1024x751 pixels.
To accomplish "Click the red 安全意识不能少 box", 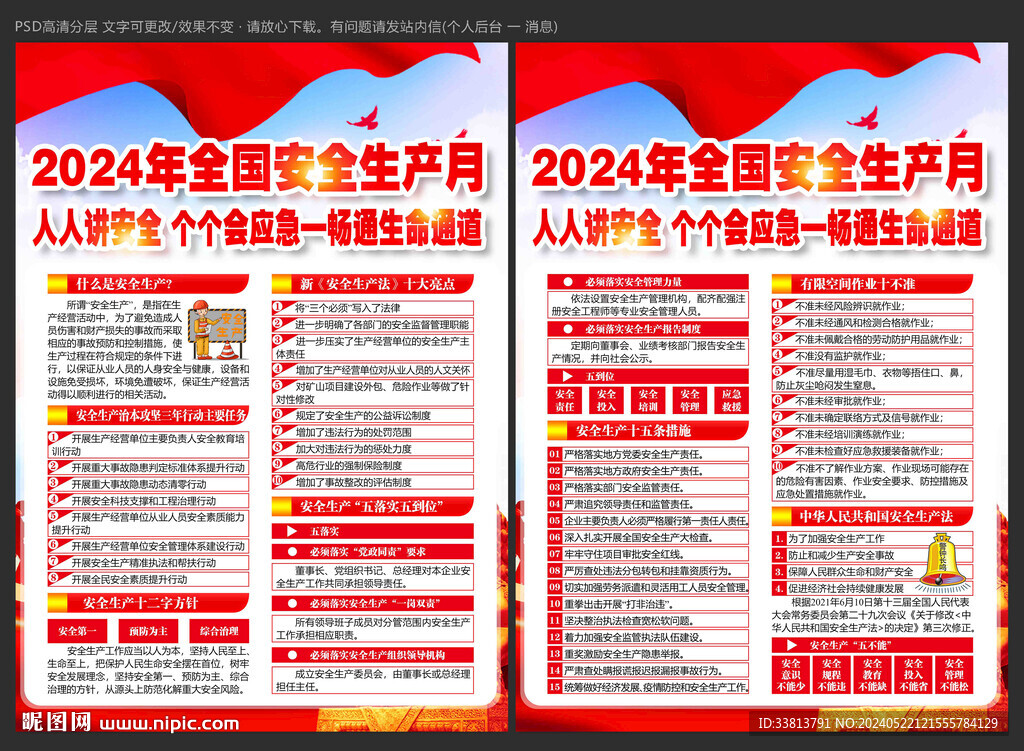I will coord(790,675).
